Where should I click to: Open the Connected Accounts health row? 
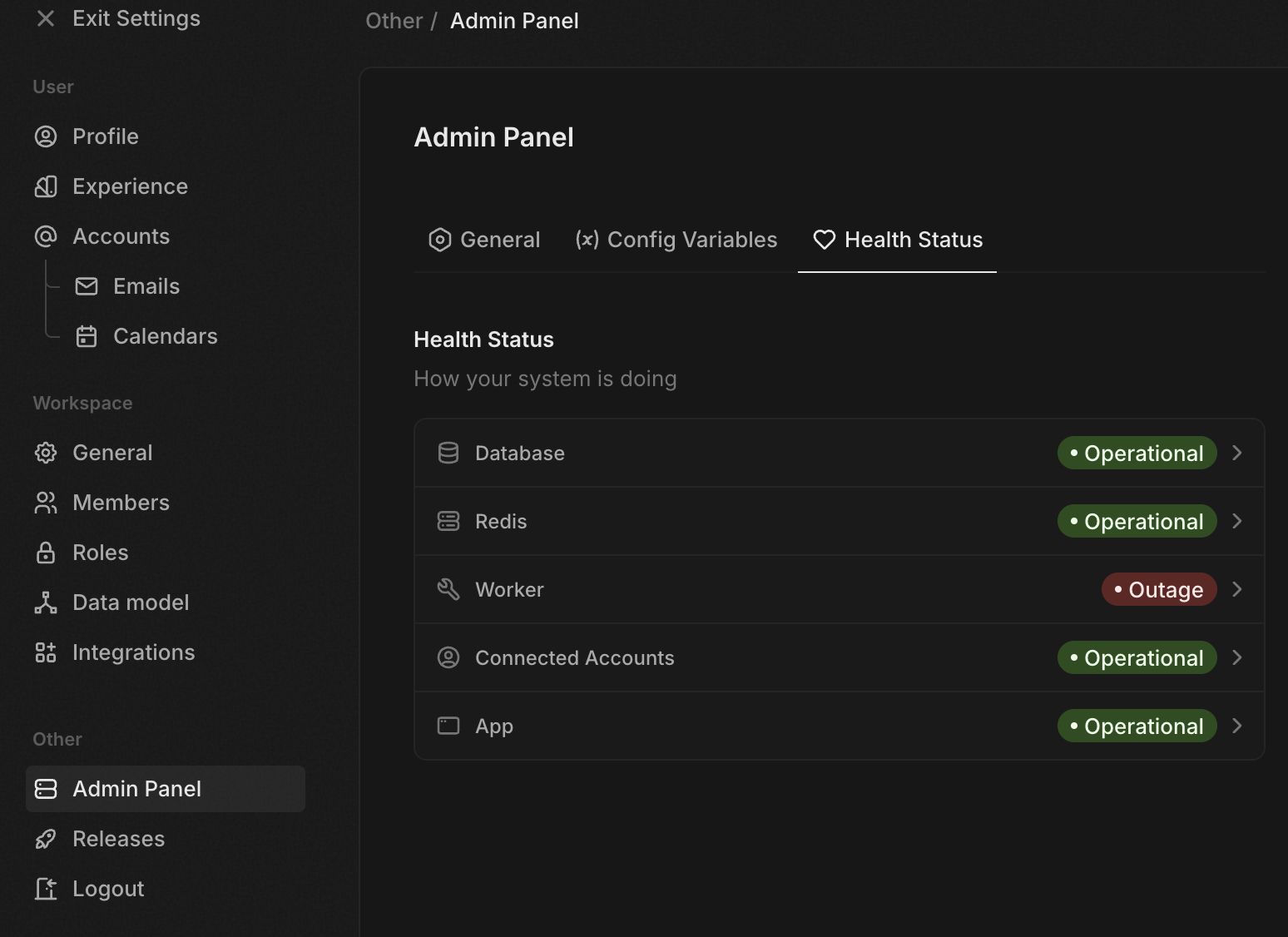point(574,657)
